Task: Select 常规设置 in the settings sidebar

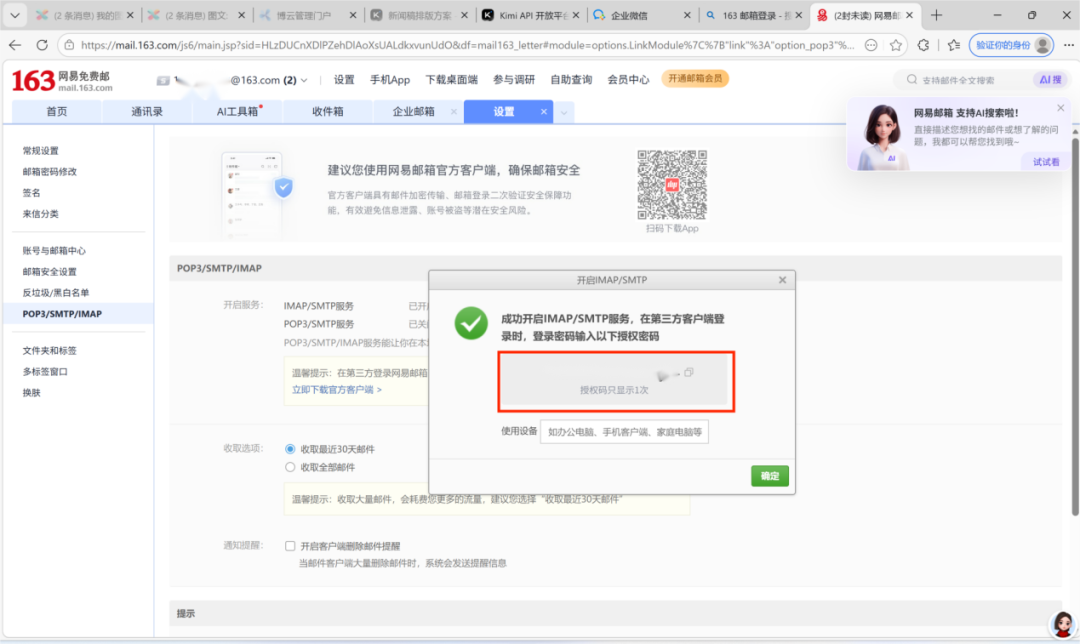Action: point(41,151)
